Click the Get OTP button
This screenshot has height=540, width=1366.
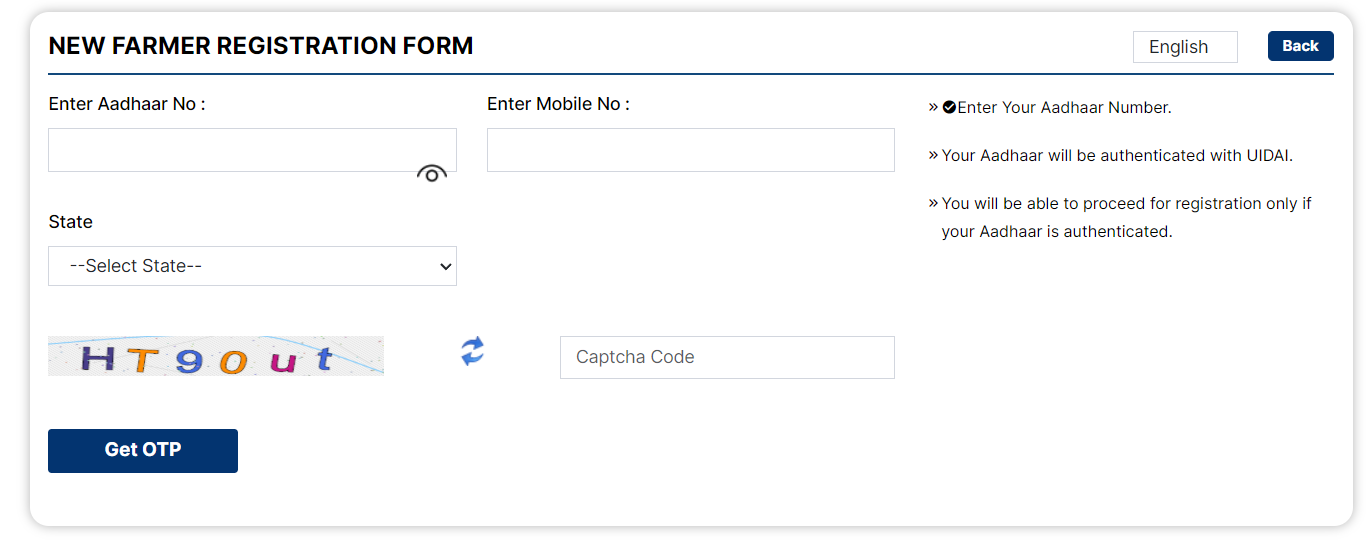pos(143,450)
